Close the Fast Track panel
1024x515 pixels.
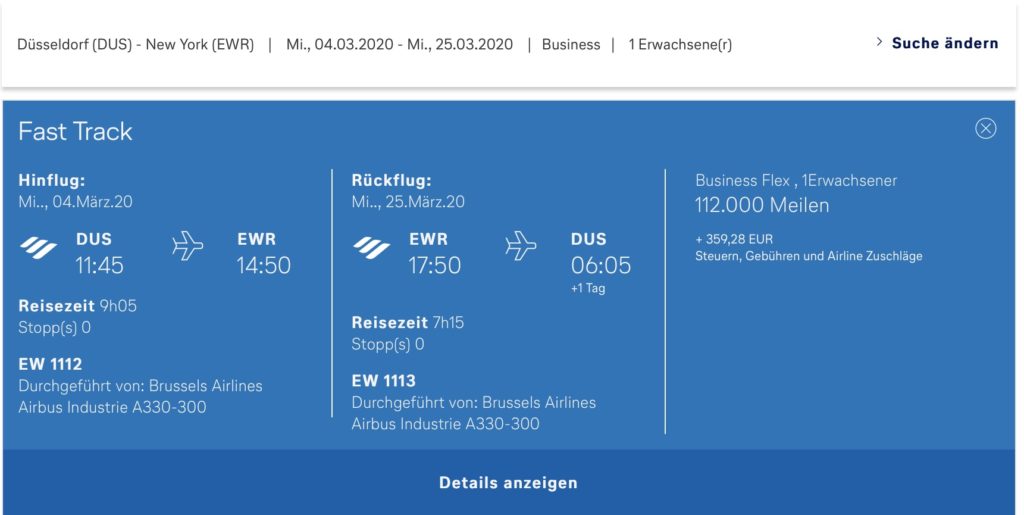tap(986, 128)
